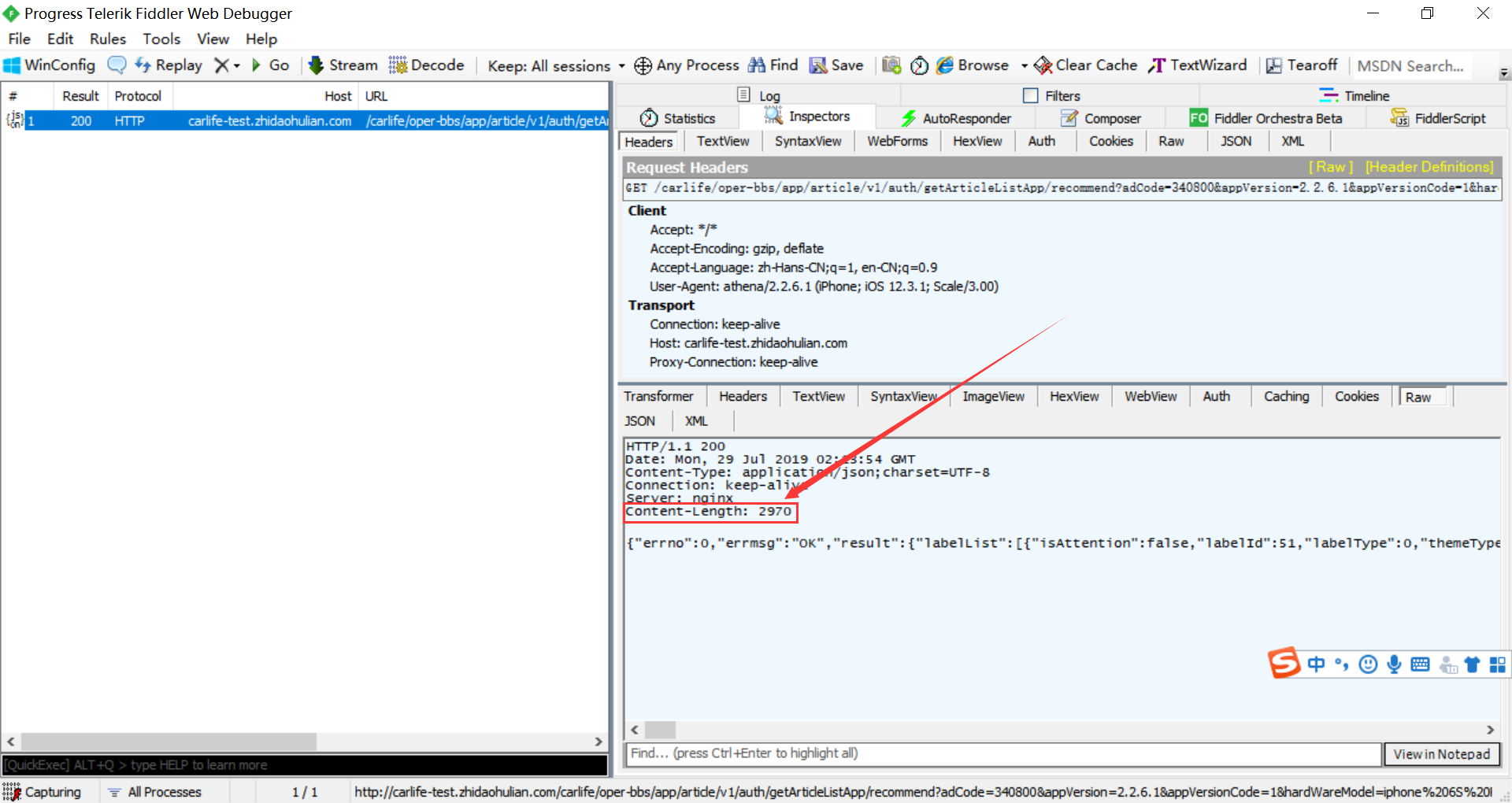Click Sogou input method S logo
This screenshot has height=803, width=1512.
pos(1284,664)
